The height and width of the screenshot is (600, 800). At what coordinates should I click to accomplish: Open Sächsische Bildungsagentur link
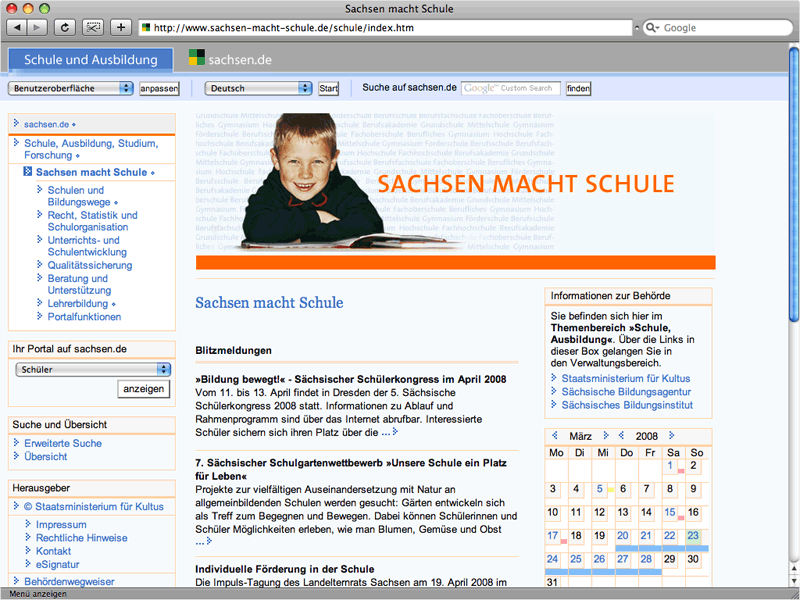[x=626, y=392]
